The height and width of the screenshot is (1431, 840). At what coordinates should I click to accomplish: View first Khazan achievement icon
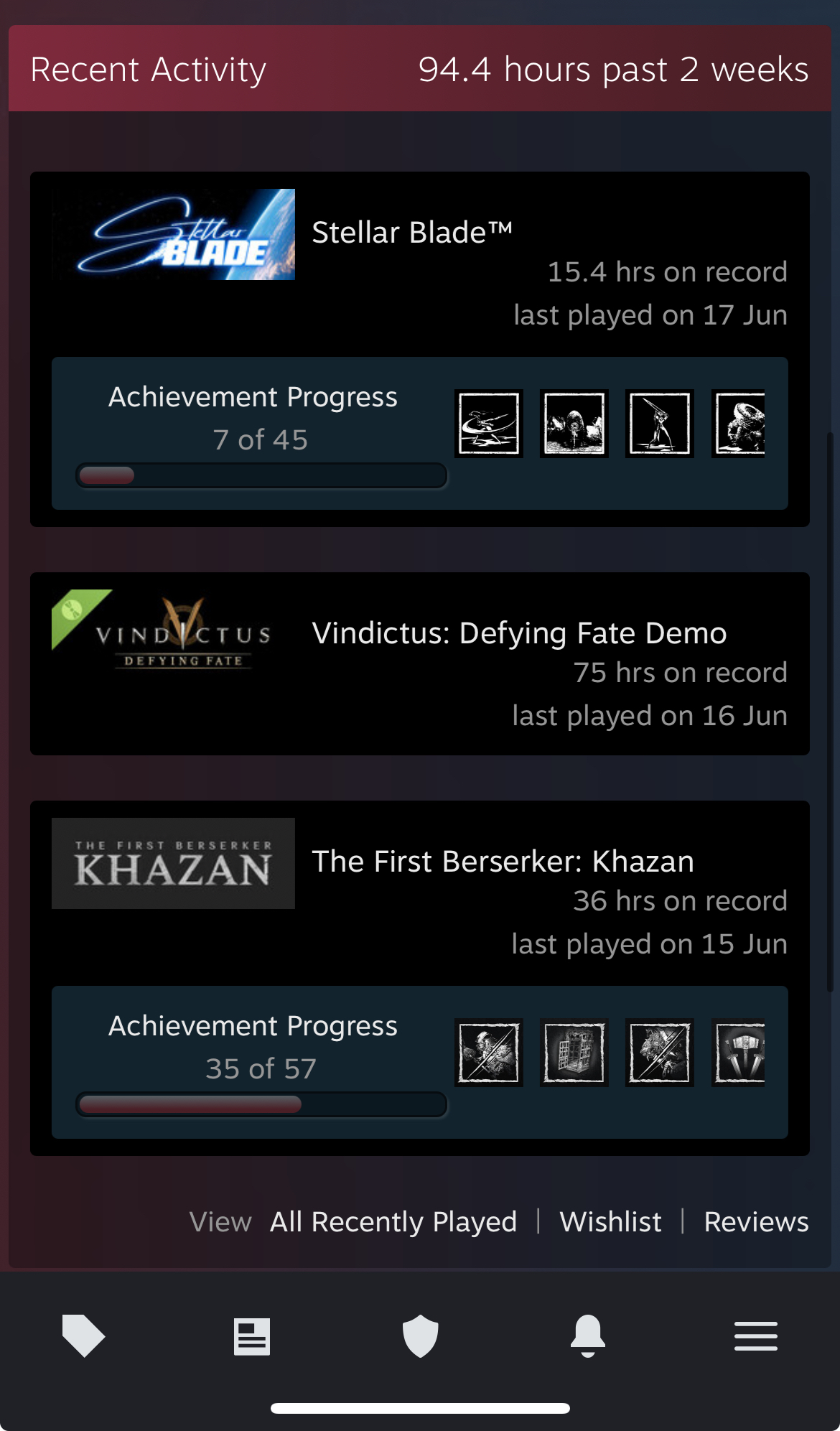pos(489,1053)
